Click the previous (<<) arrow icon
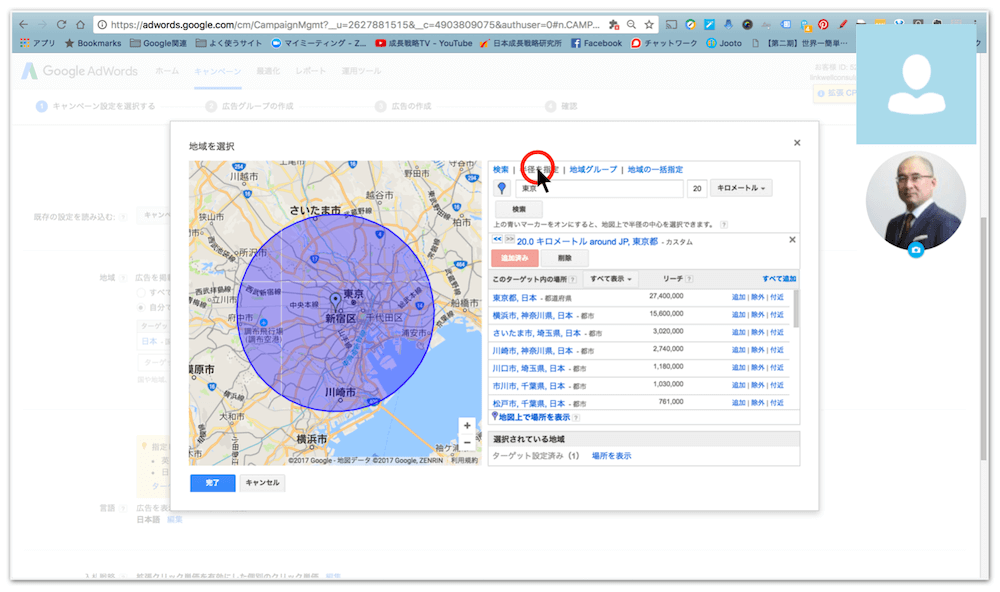Screen dimensions: 1000x592 497,240
